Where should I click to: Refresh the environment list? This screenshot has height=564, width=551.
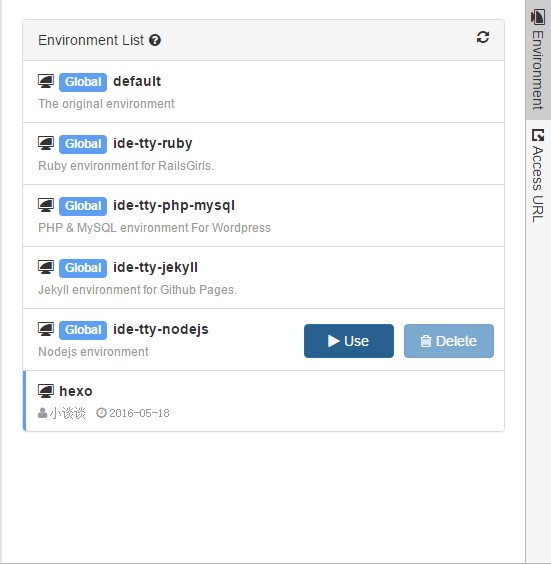[x=483, y=37]
